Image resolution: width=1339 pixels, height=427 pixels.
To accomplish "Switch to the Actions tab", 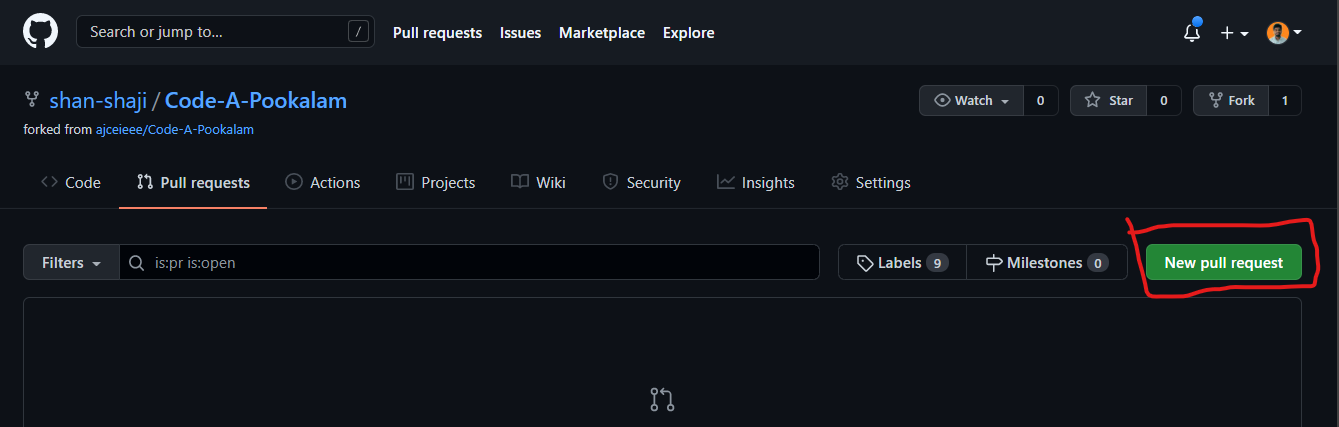I will click(323, 182).
